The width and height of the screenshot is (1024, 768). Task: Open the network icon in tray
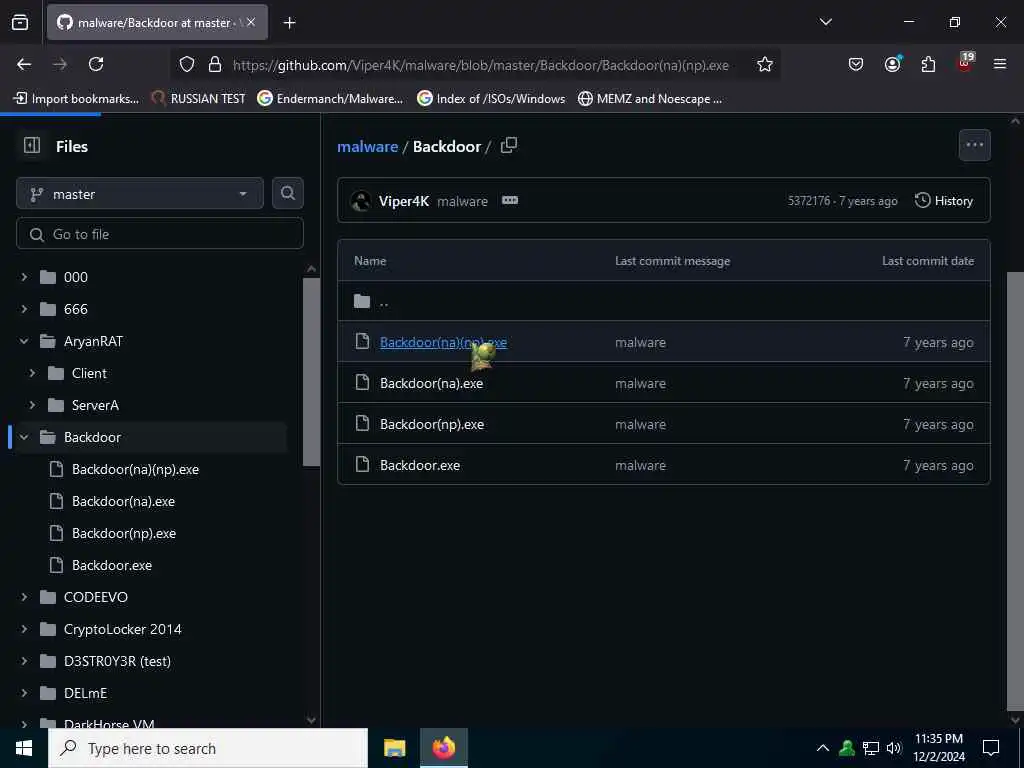click(871, 748)
